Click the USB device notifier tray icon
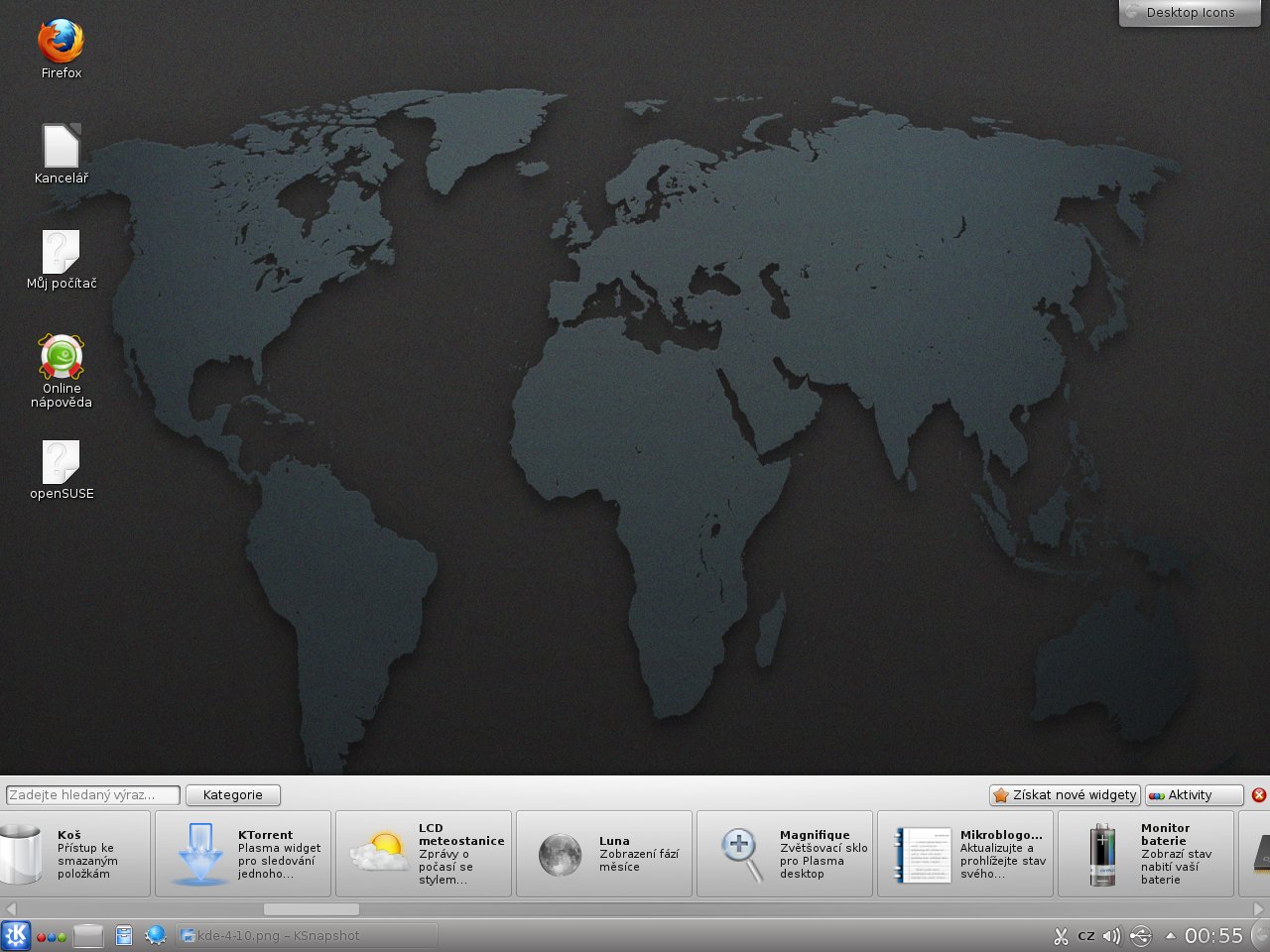Viewport: 1270px width, 952px height. pyautogui.click(x=1141, y=936)
